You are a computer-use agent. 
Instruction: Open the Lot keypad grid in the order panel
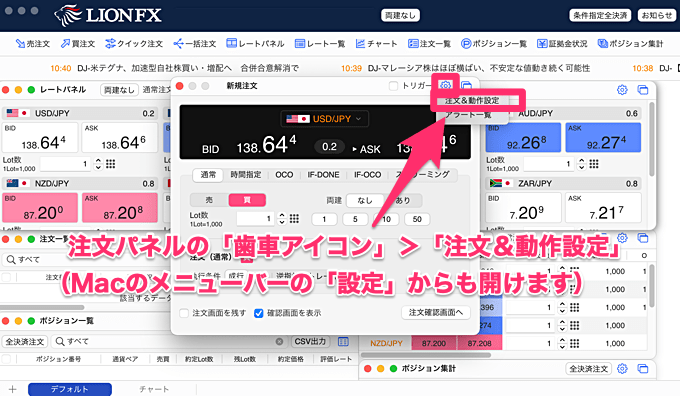pyautogui.click(x=294, y=219)
